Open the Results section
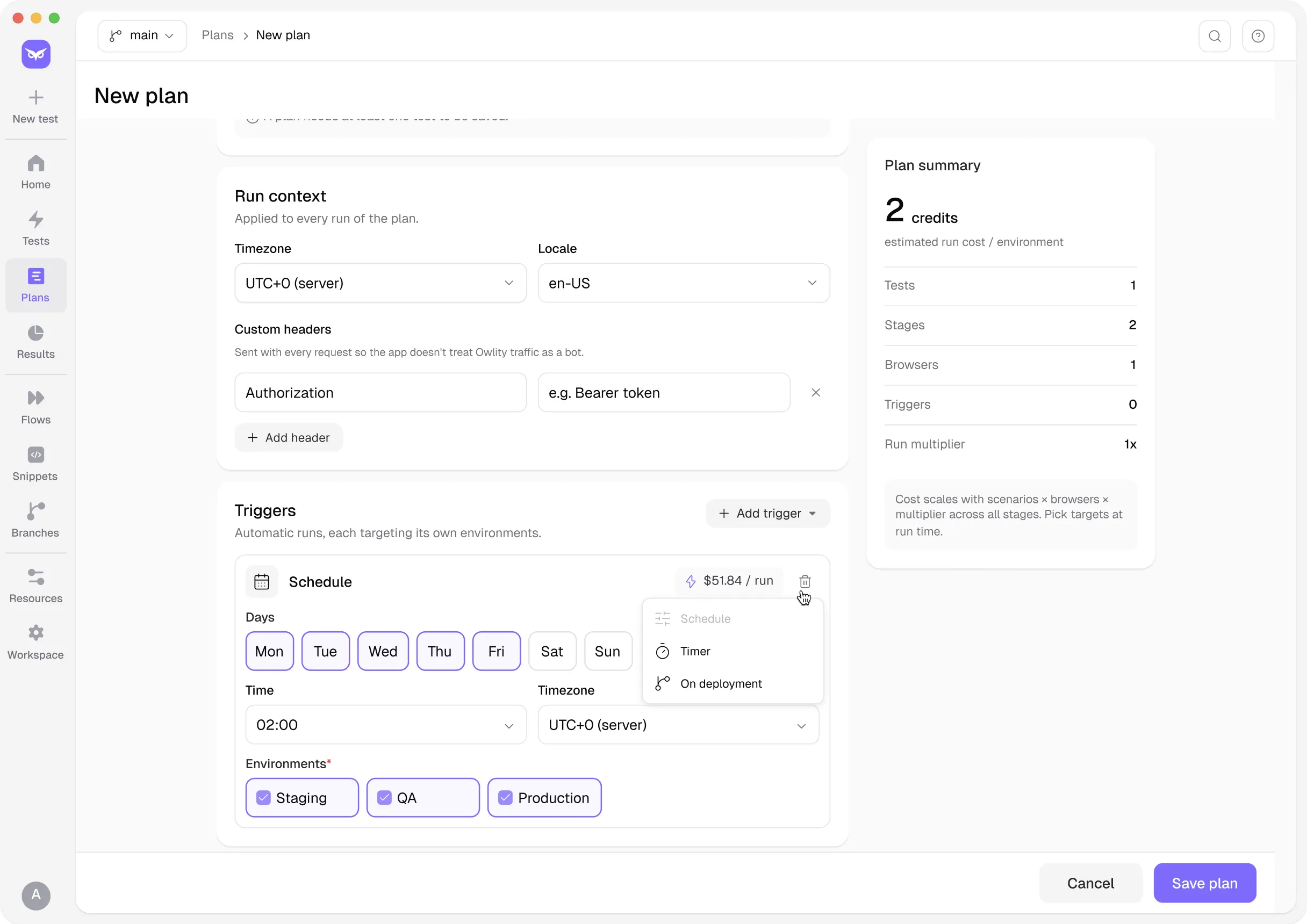Viewport: 1307px width, 924px height. click(x=36, y=342)
